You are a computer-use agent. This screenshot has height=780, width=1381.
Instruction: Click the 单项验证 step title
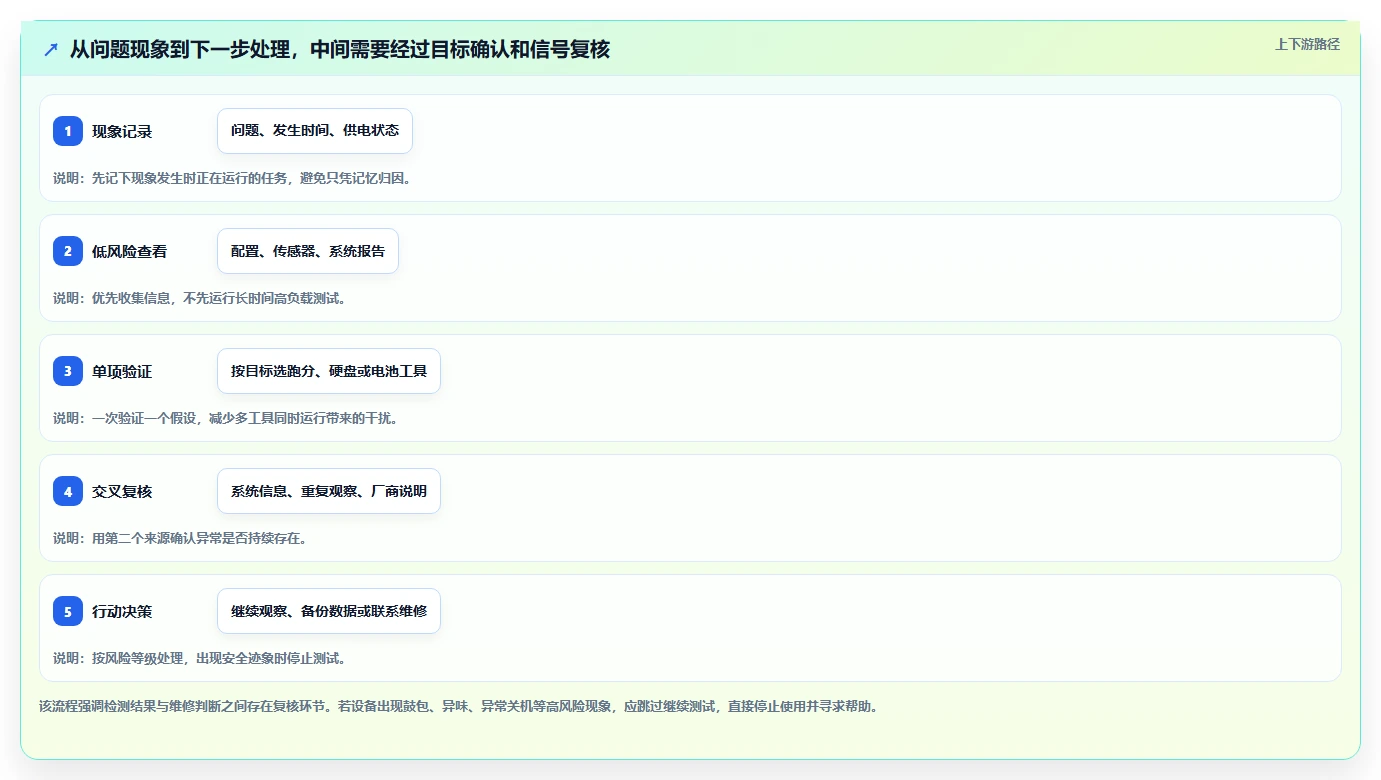(122, 371)
